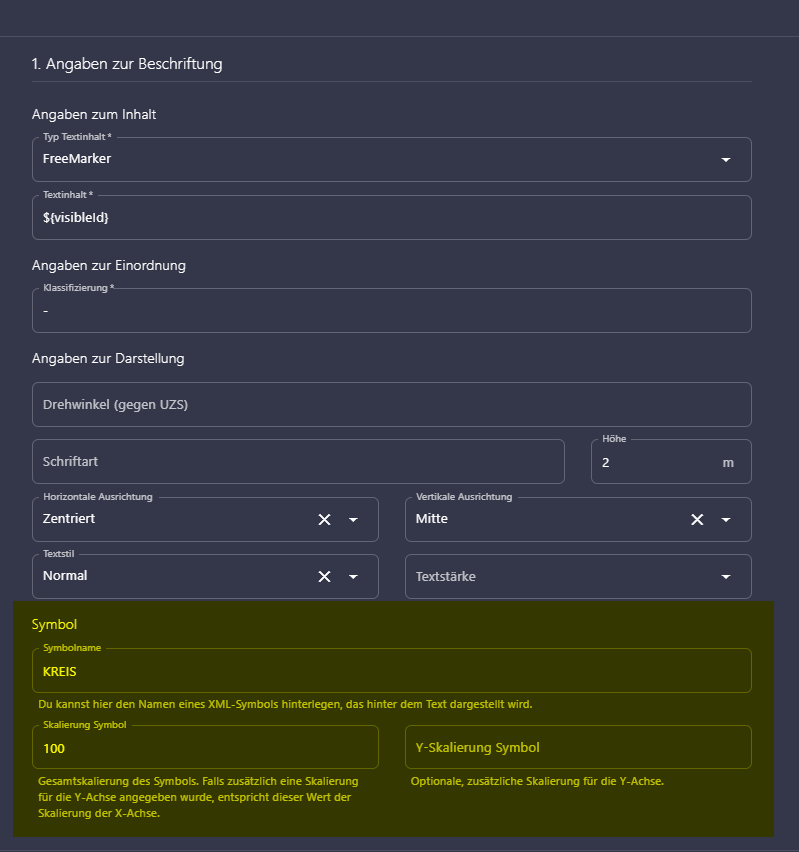Open the Textstil dropdown menu
The image size is (799, 852).
click(352, 576)
